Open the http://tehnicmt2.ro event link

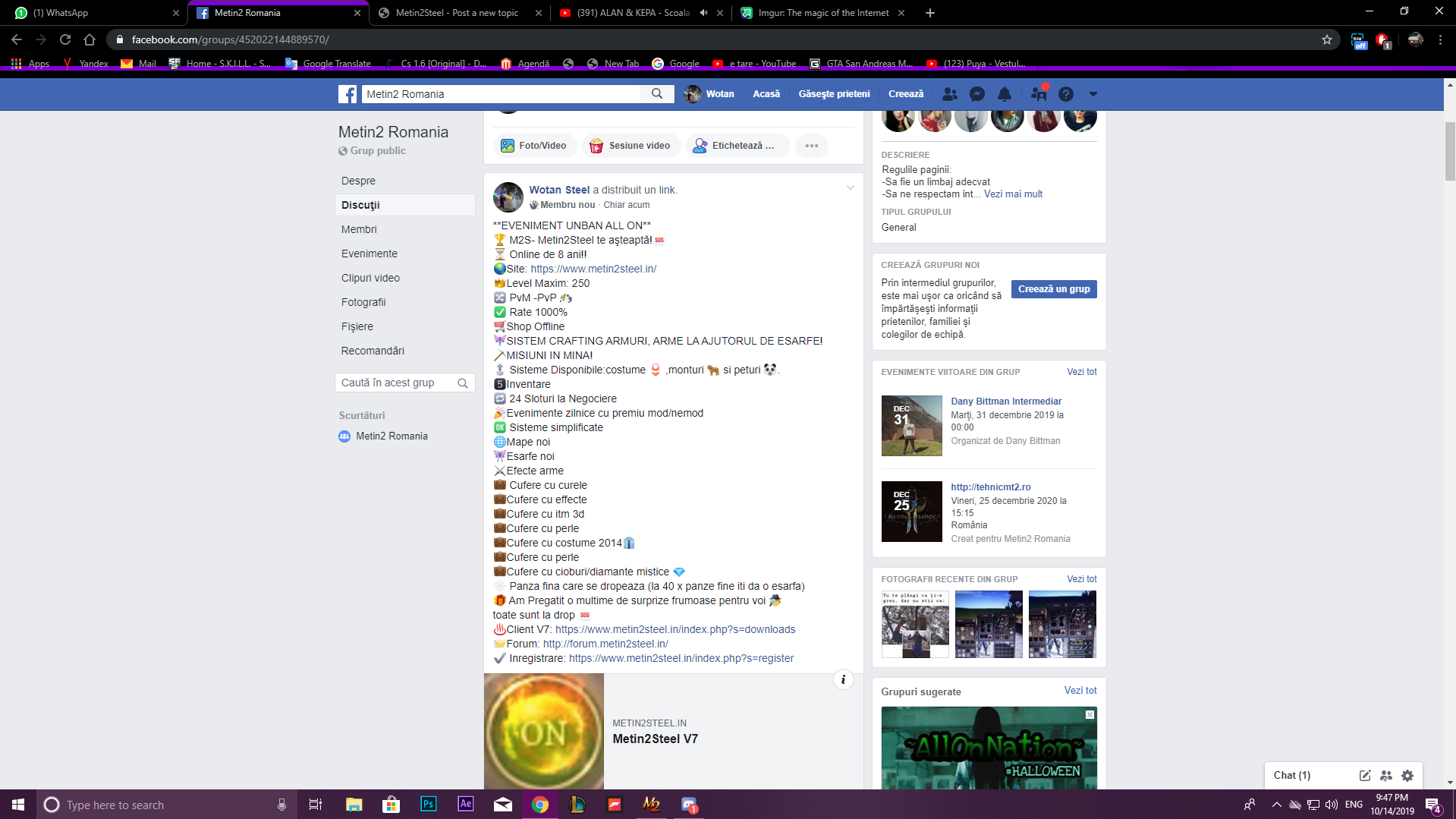pyautogui.click(x=991, y=487)
